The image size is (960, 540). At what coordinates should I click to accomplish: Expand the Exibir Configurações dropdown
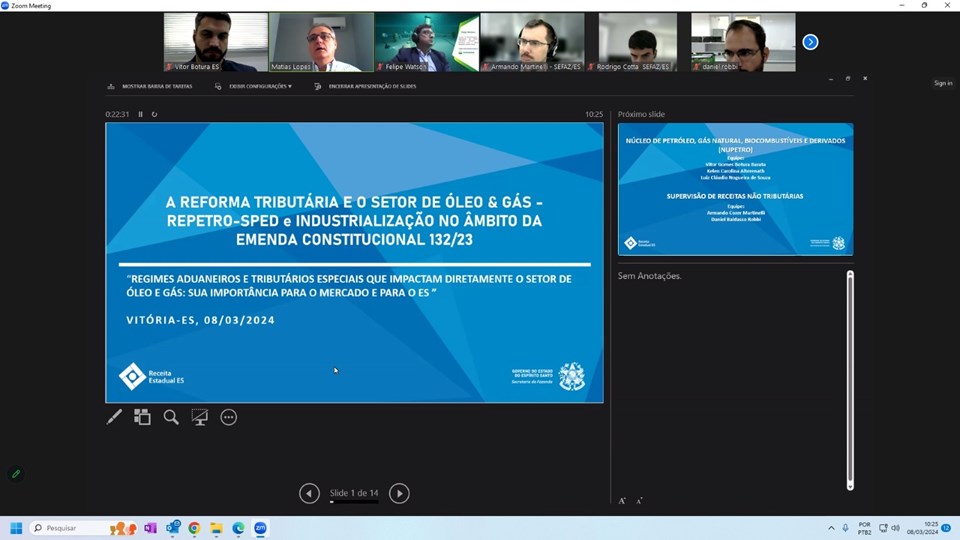pyautogui.click(x=254, y=87)
